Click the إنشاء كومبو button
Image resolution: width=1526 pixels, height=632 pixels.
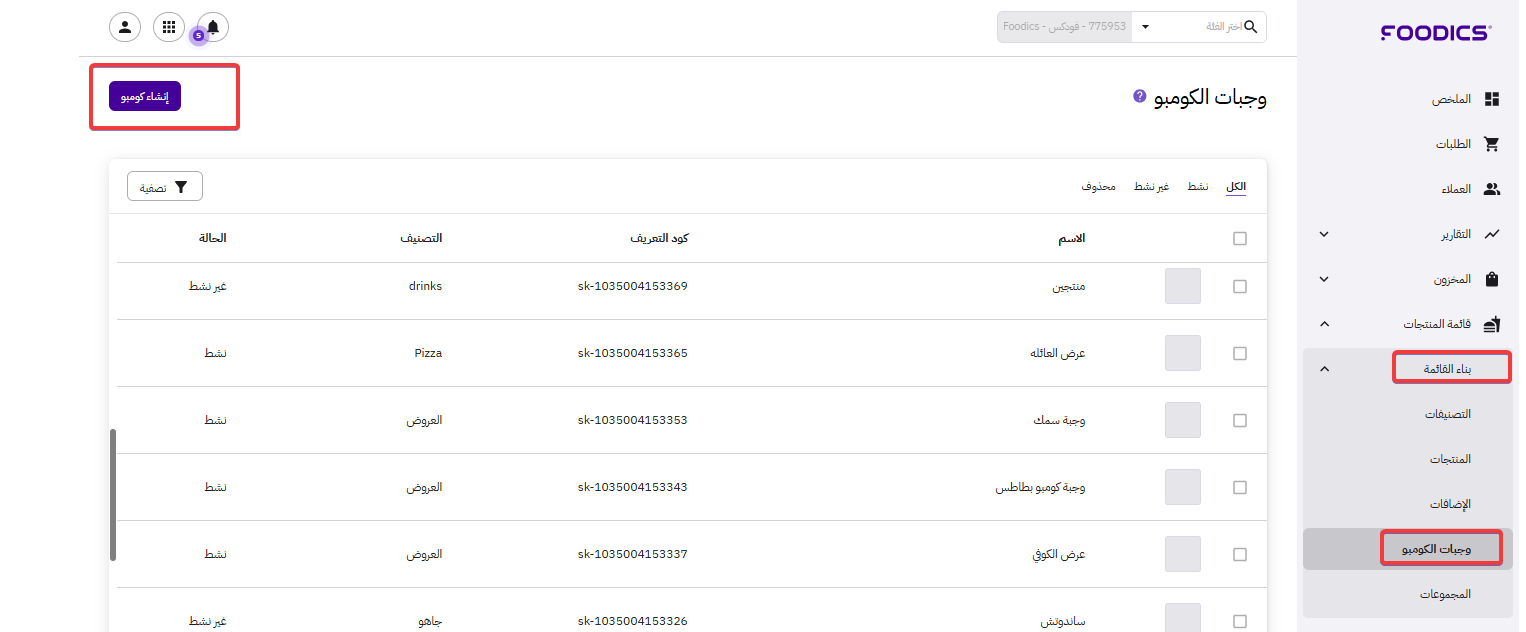tap(145, 96)
